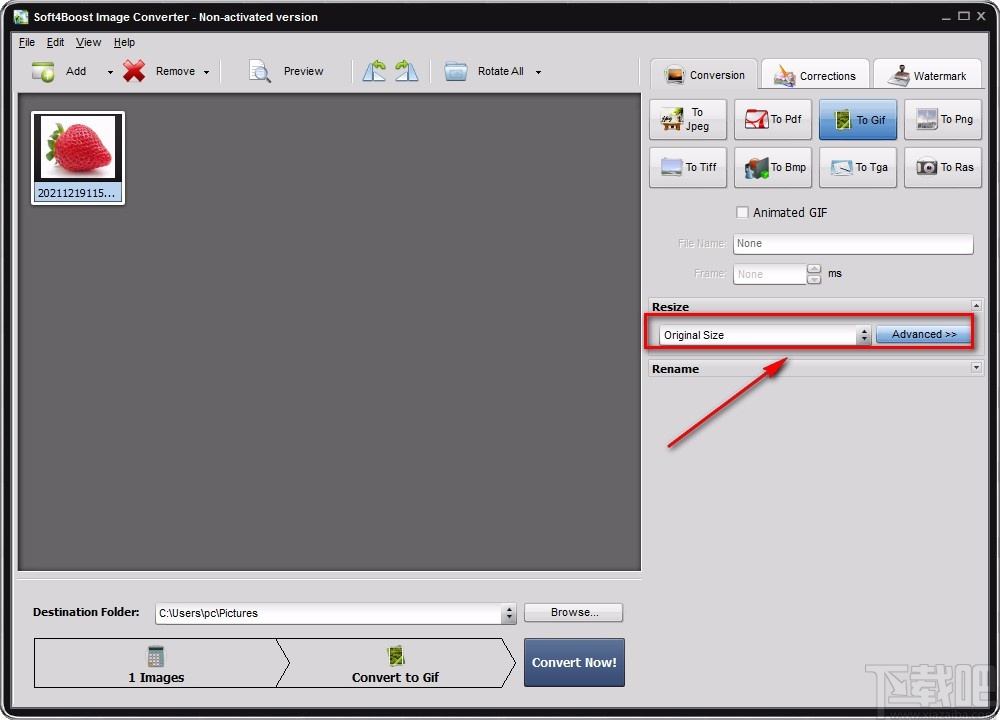Select the To Tga format
Image resolution: width=1000 pixels, height=720 pixels.
pos(858,167)
